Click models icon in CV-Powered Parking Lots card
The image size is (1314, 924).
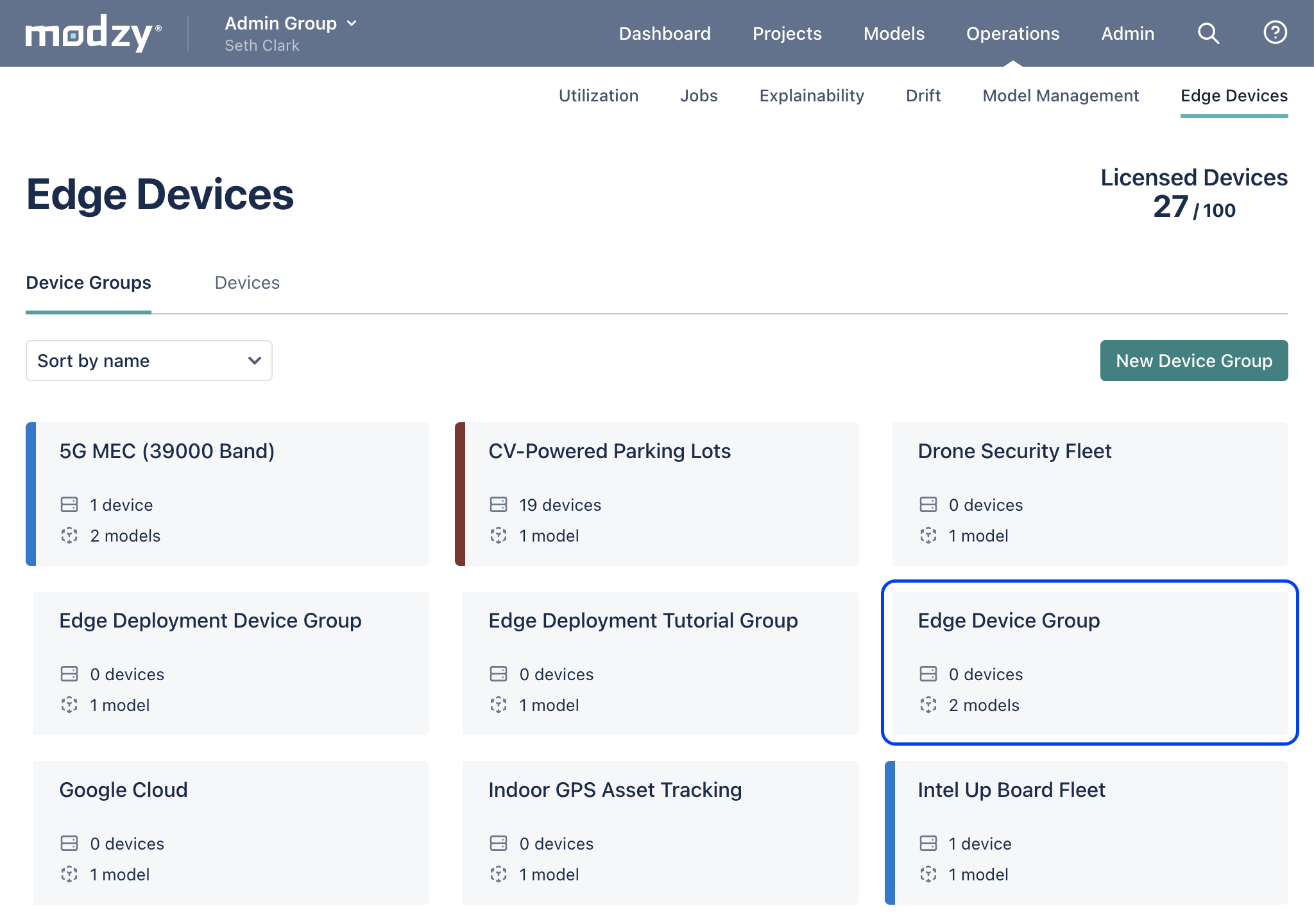499,535
